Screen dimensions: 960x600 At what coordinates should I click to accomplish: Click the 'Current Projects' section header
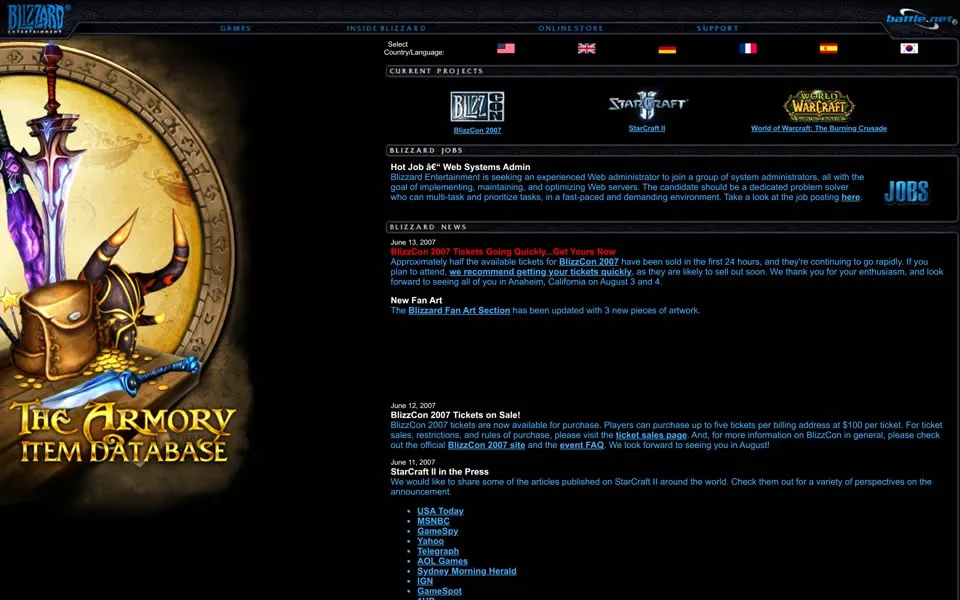tap(436, 71)
